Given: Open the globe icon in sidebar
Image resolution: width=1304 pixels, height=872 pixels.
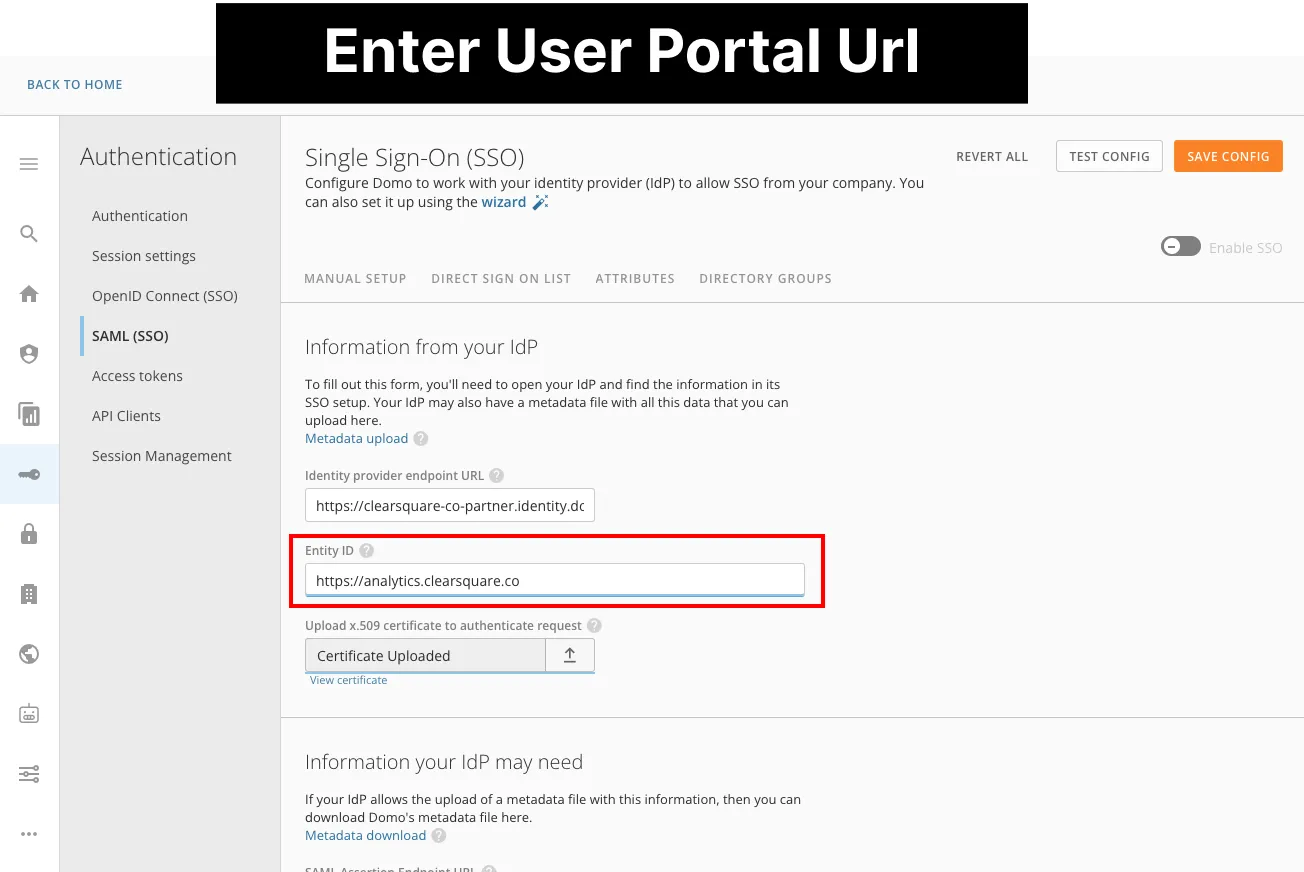Looking at the screenshot, I should [29, 654].
